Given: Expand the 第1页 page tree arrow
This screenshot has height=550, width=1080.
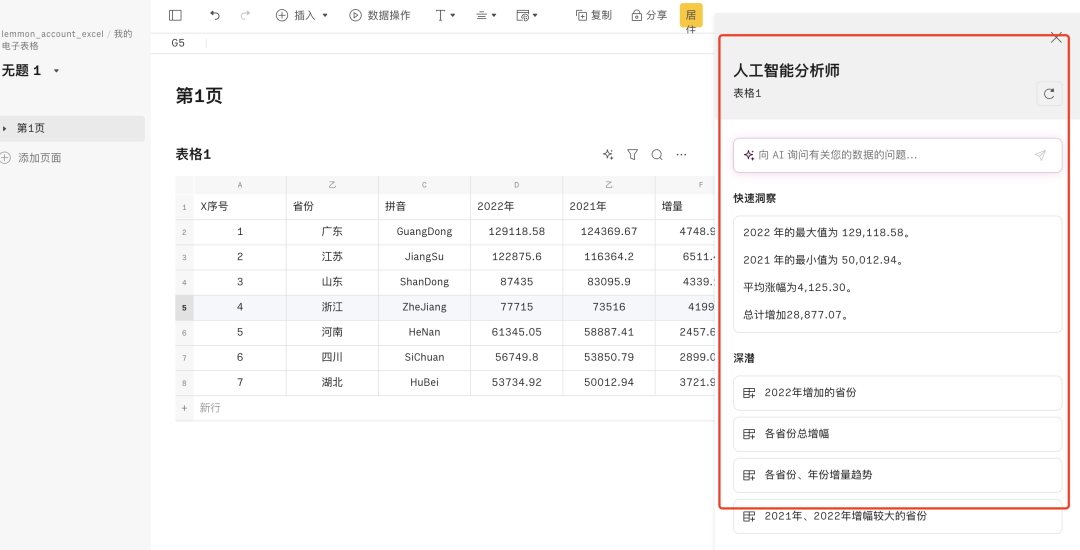Looking at the screenshot, I should point(6,128).
